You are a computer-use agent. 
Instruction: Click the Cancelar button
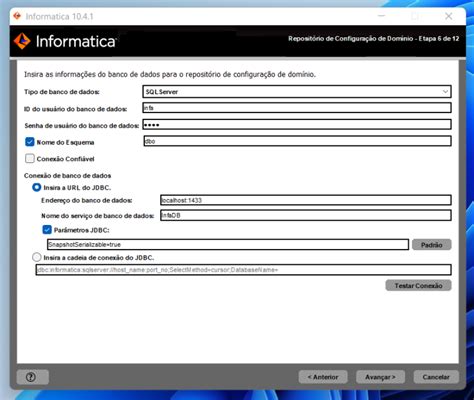[436, 377]
